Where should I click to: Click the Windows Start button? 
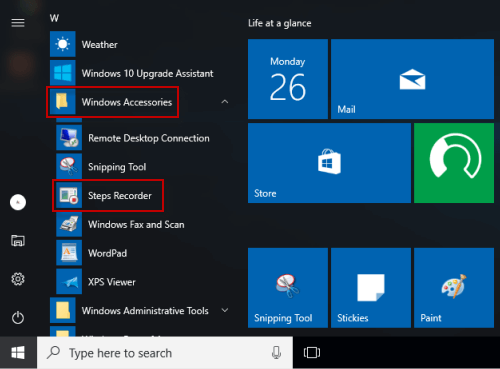click(x=18, y=353)
